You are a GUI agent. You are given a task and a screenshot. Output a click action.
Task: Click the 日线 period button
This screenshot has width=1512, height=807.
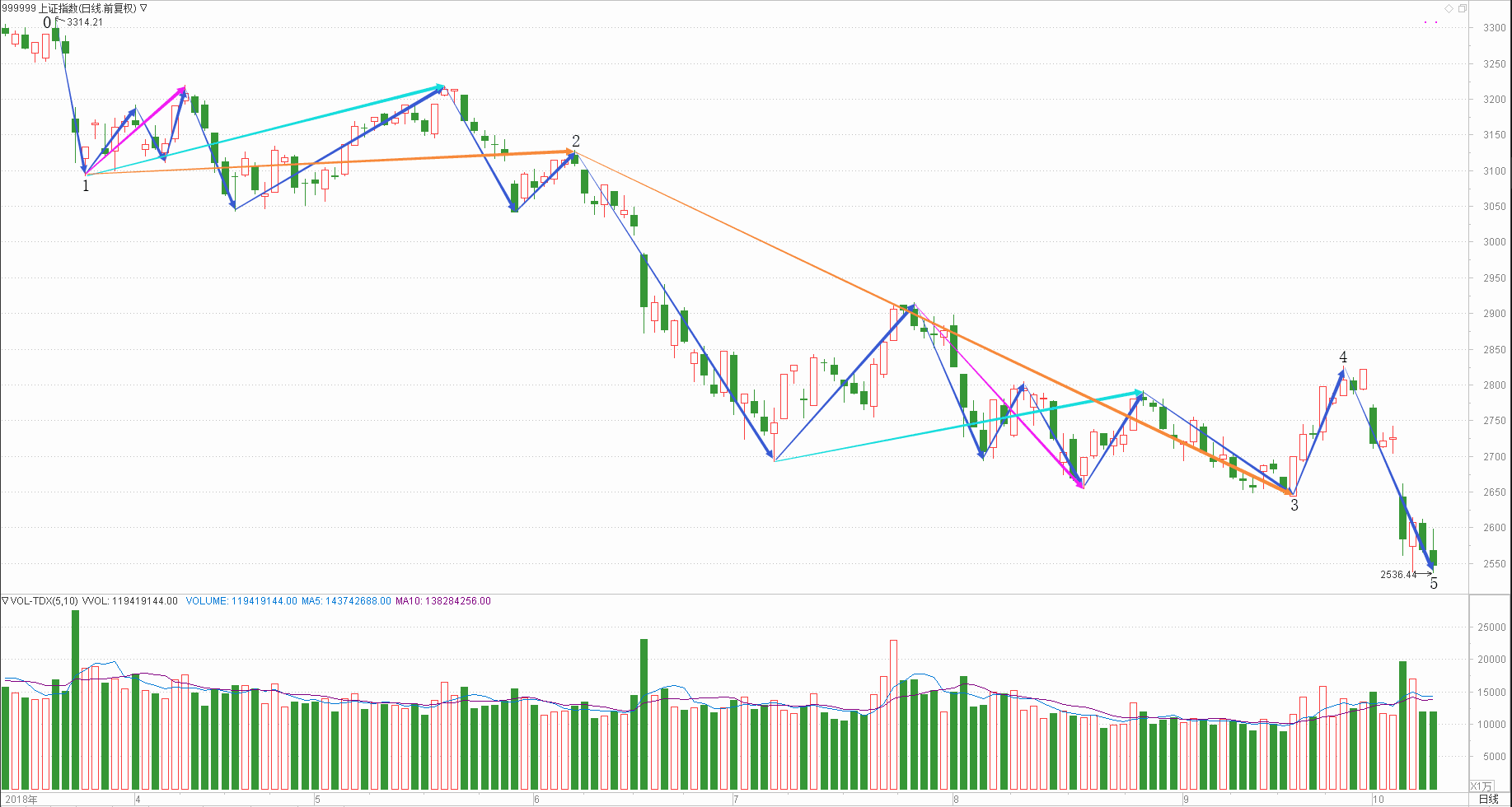tap(1488, 799)
